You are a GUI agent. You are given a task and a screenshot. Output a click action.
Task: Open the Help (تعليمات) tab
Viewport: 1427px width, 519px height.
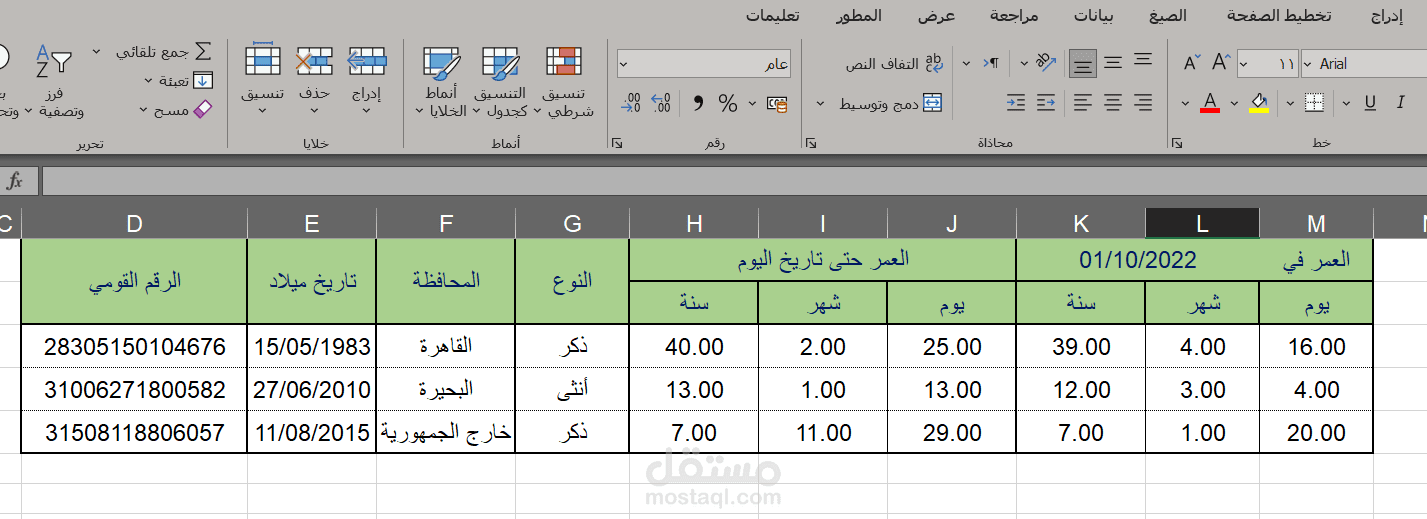pos(772,15)
